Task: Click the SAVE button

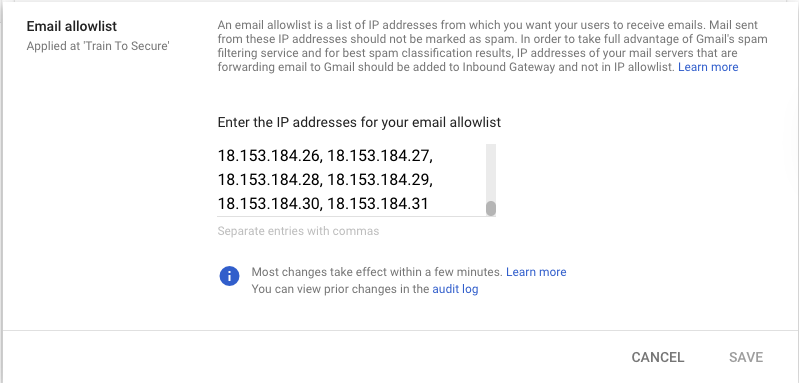Action: point(745,358)
